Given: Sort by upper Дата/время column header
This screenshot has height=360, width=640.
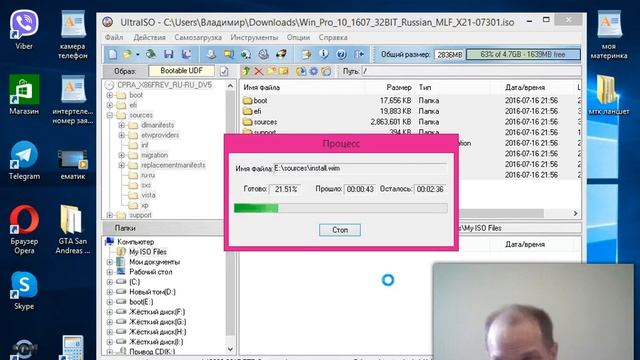Looking at the screenshot, I should tap(524, 87).
